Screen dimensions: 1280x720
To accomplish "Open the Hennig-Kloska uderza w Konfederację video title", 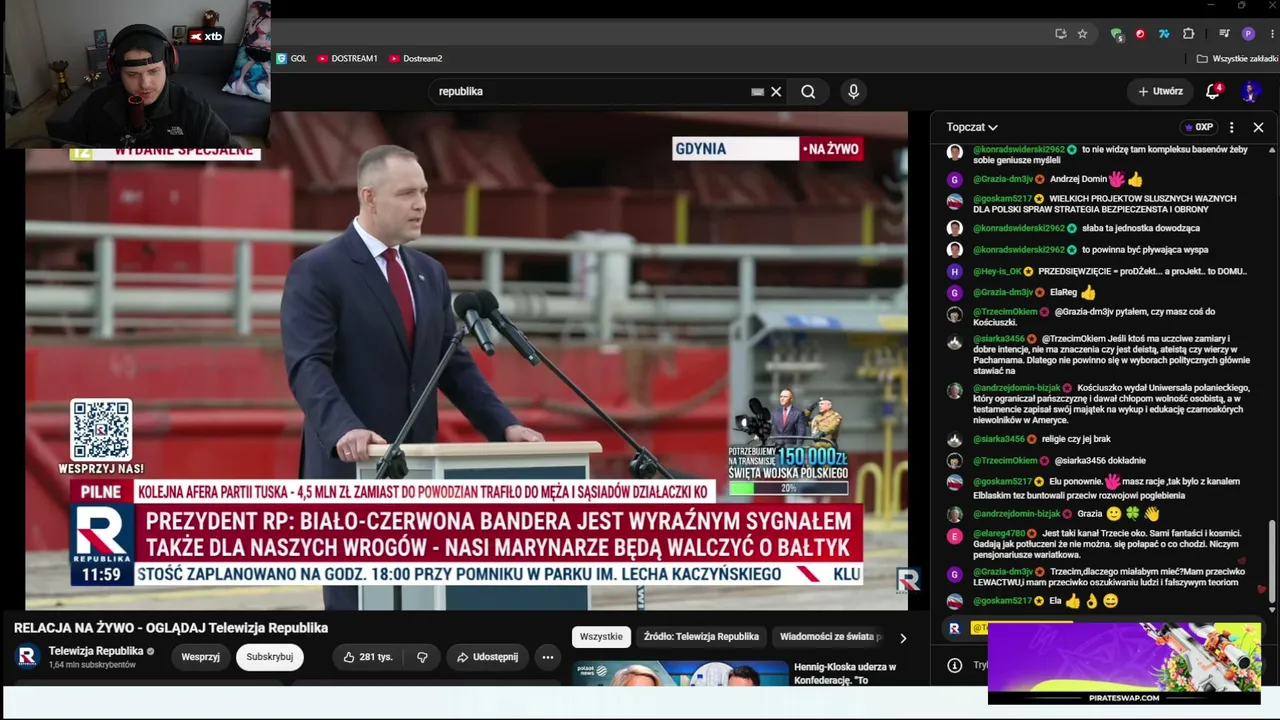I will [x=847, y=673].
